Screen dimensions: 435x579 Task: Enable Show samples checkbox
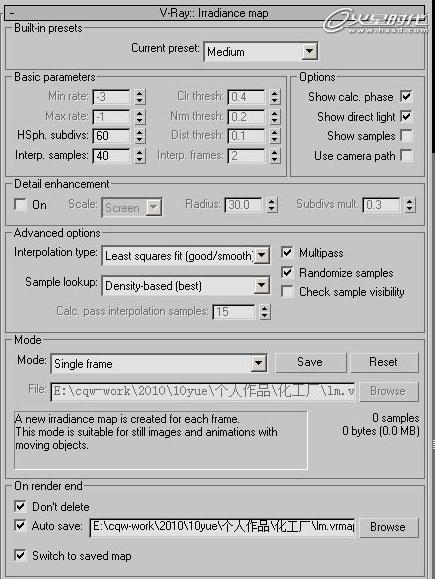(x=406, y=136)
